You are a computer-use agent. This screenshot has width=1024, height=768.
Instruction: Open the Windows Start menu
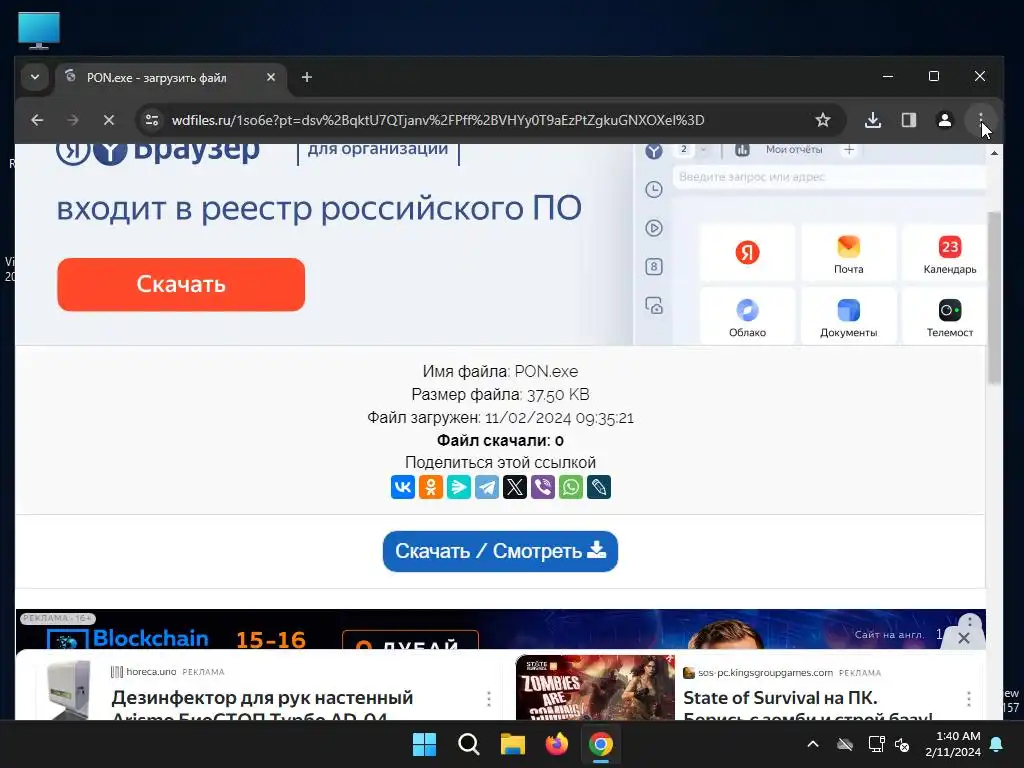click(424, 744)
